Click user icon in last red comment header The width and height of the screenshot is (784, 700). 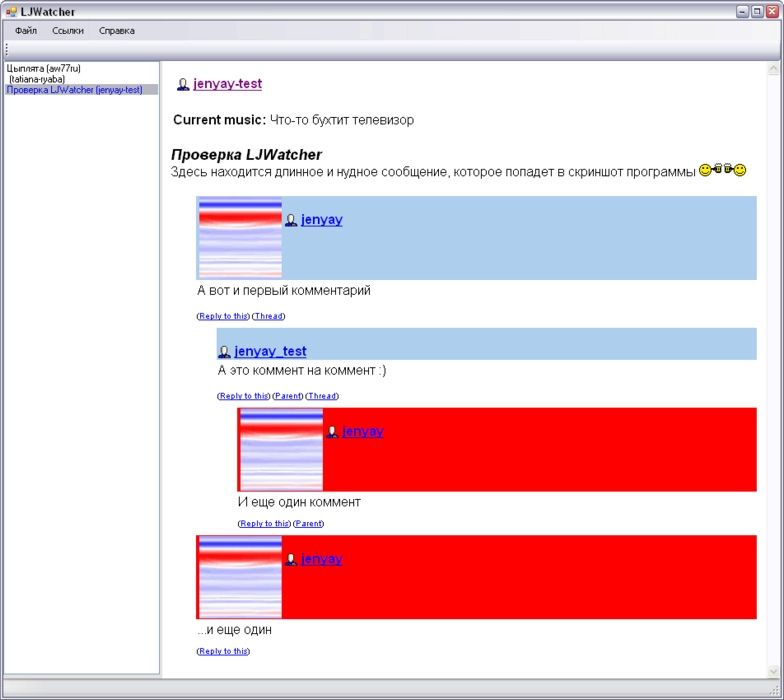click(x=291, y=560)
